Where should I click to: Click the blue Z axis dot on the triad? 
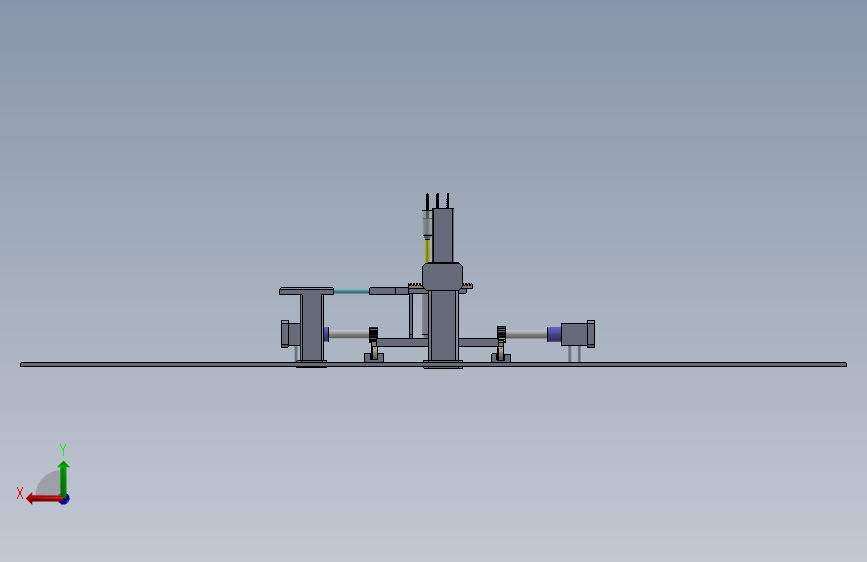(65, 500)
